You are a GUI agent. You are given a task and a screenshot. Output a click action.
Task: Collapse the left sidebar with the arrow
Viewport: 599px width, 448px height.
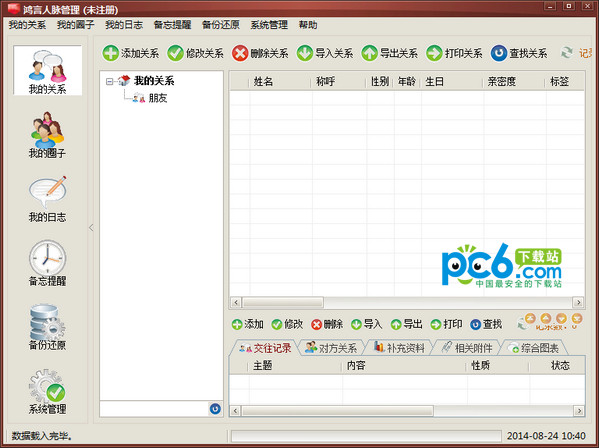point(91,228)
